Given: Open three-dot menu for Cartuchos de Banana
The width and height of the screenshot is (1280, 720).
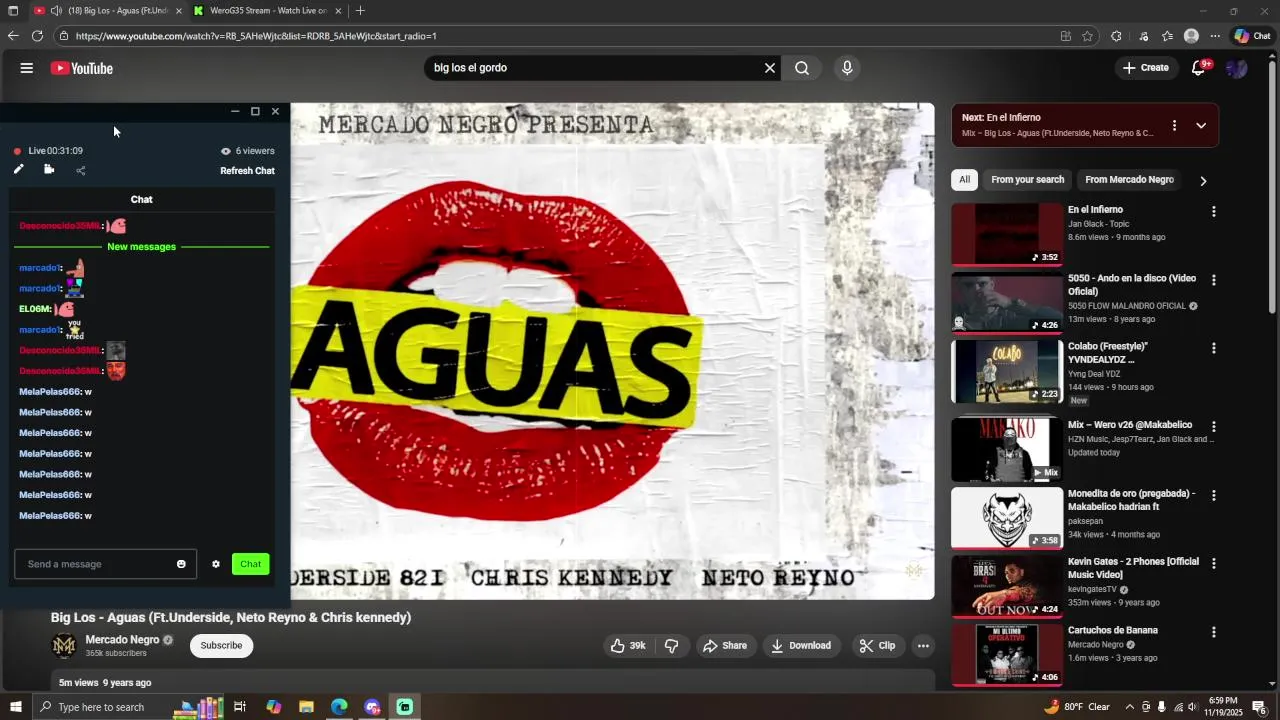Looking at the screenshot, I should (1214, 632).
